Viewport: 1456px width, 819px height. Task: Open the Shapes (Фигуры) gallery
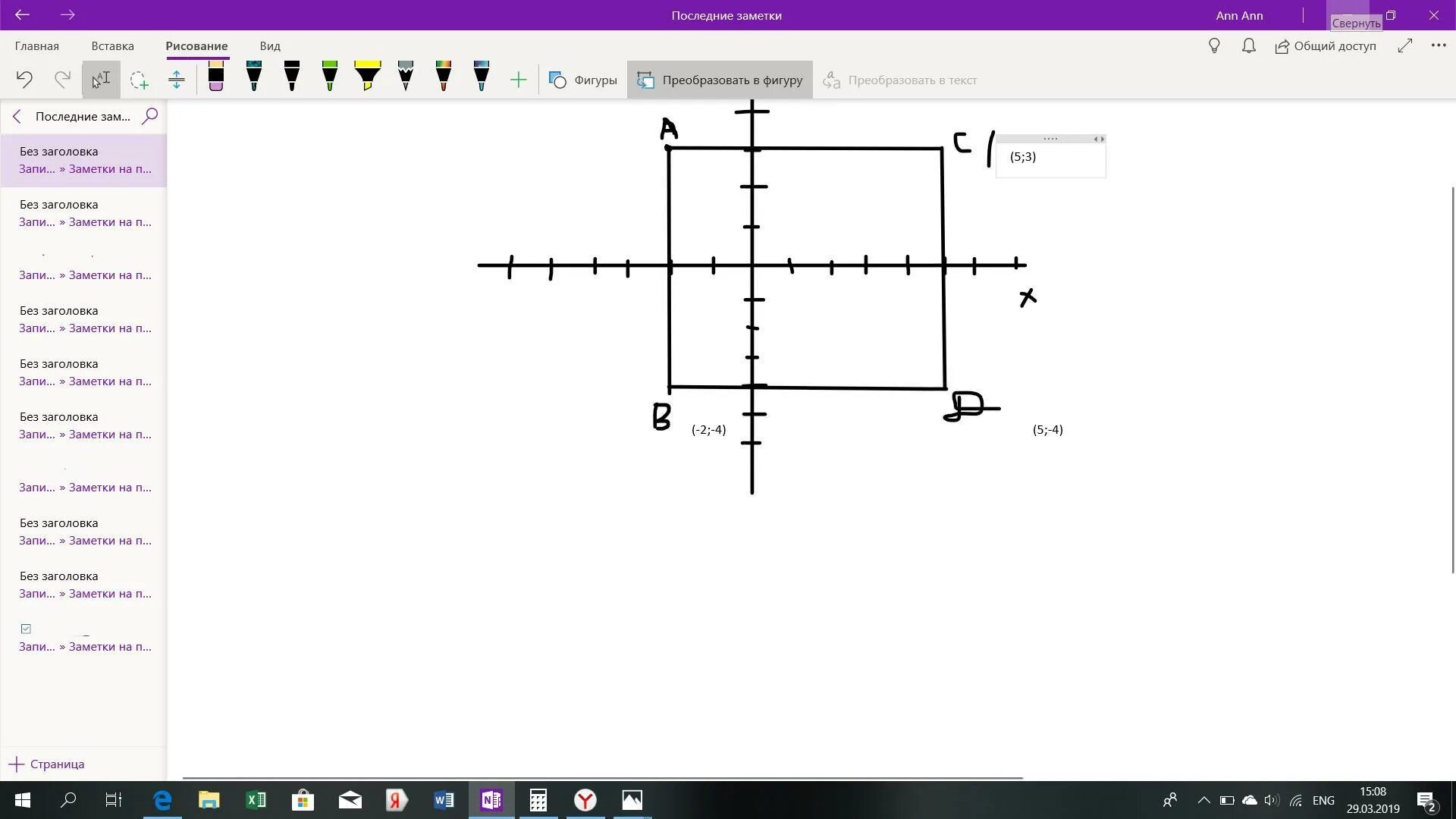(583, 80)
